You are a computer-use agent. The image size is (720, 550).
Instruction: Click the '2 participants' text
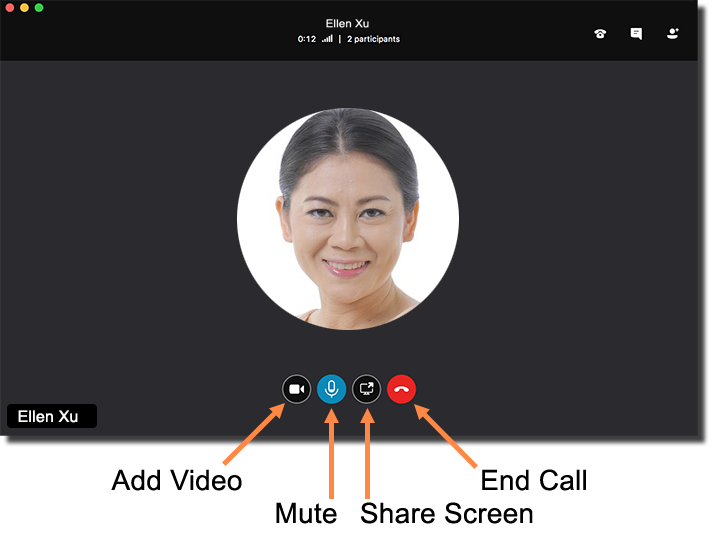click(373, 39)
